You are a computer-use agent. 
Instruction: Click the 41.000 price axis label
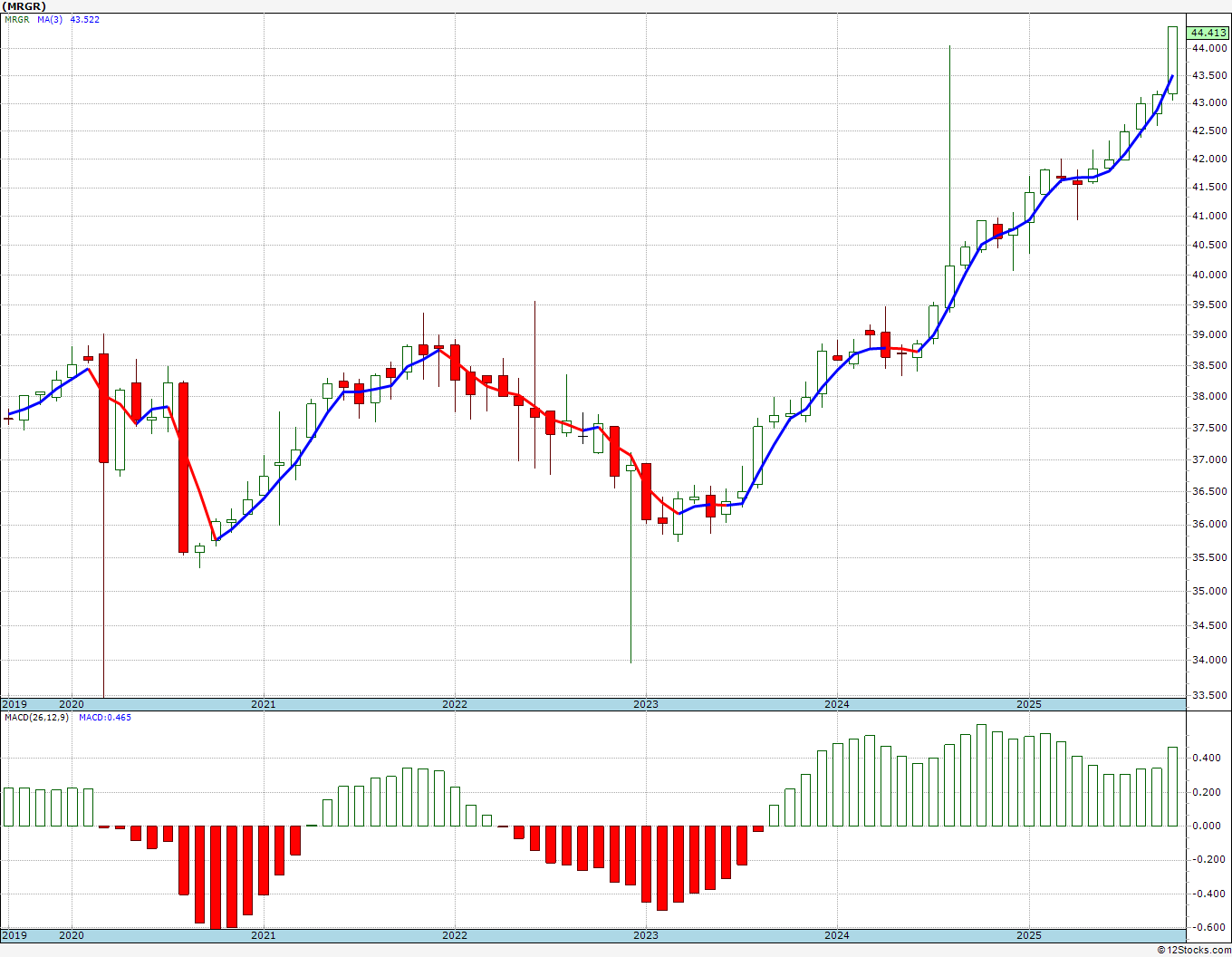1209,216
